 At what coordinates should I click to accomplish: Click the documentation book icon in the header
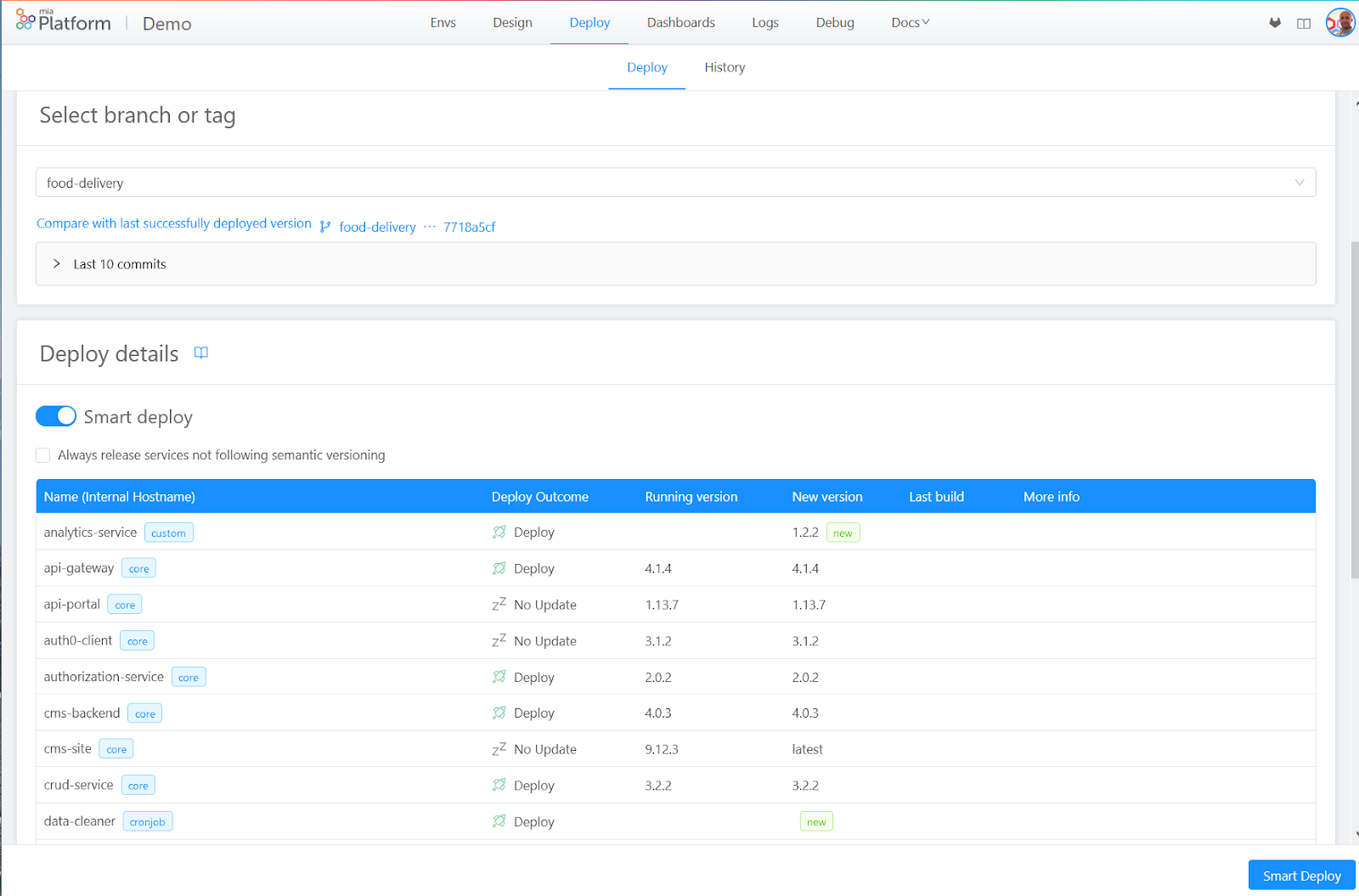coord(1304,23)
